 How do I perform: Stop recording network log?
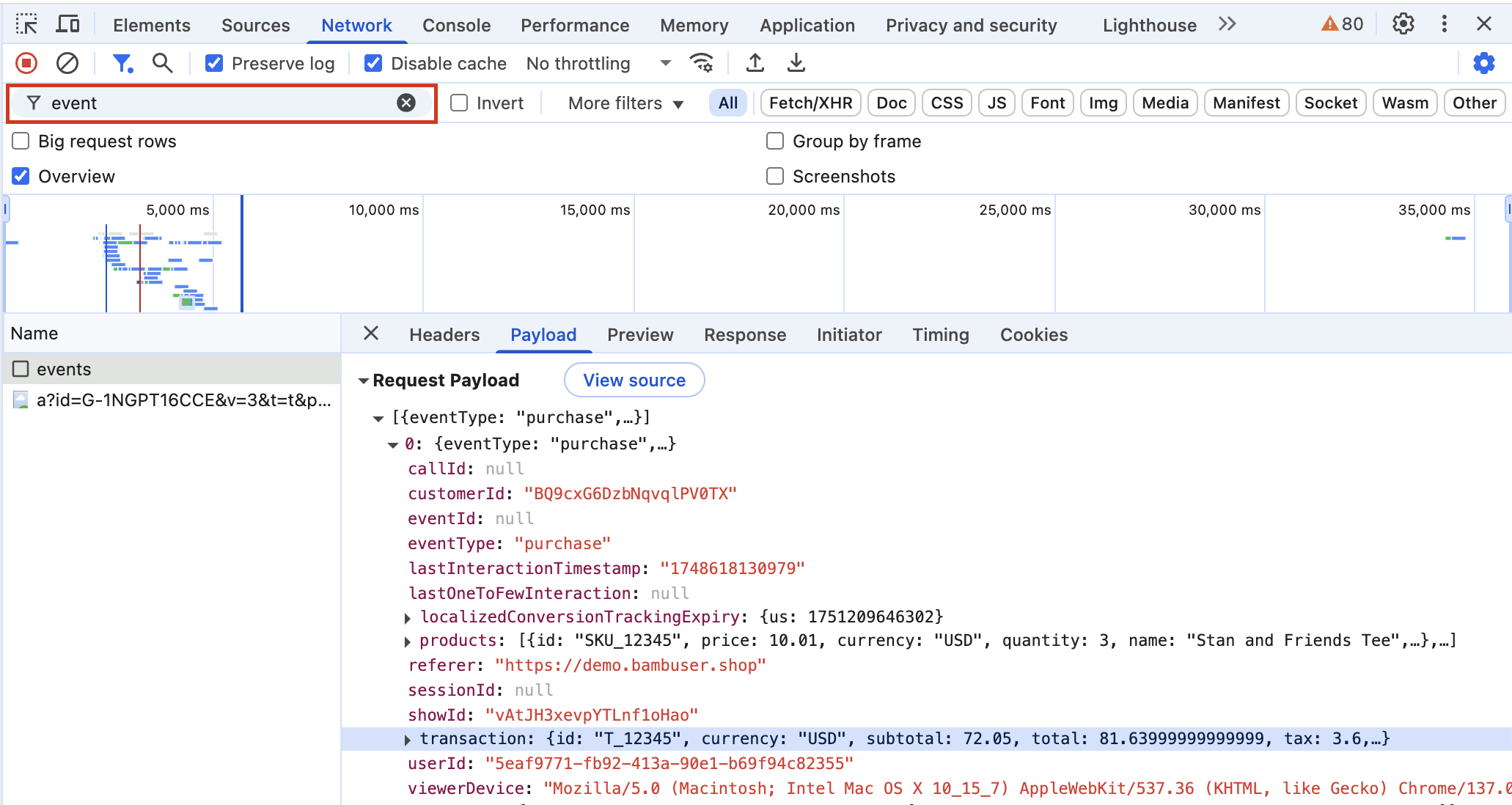[26, 63]
